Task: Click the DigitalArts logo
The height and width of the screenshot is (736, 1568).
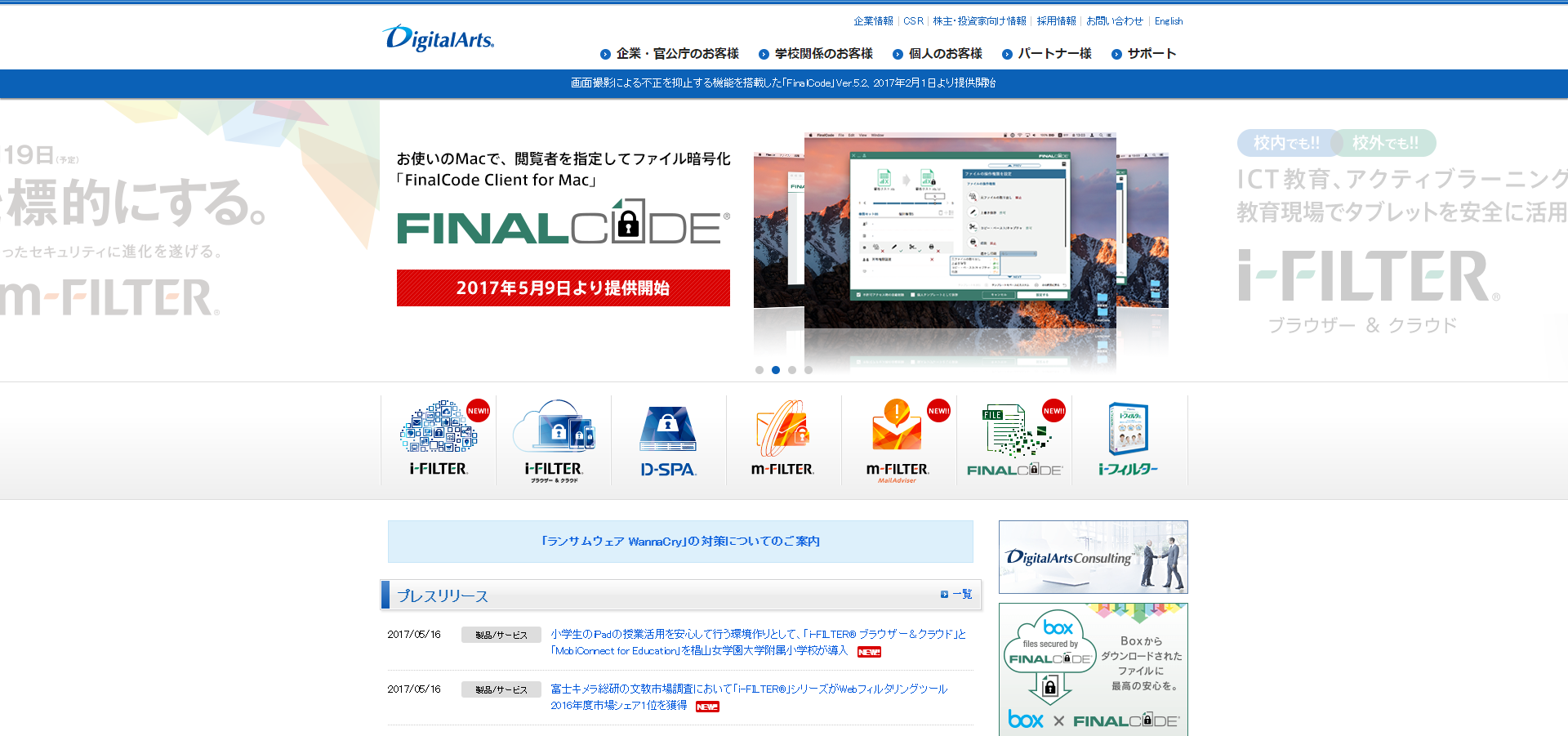Action: [x=438, y=37]
